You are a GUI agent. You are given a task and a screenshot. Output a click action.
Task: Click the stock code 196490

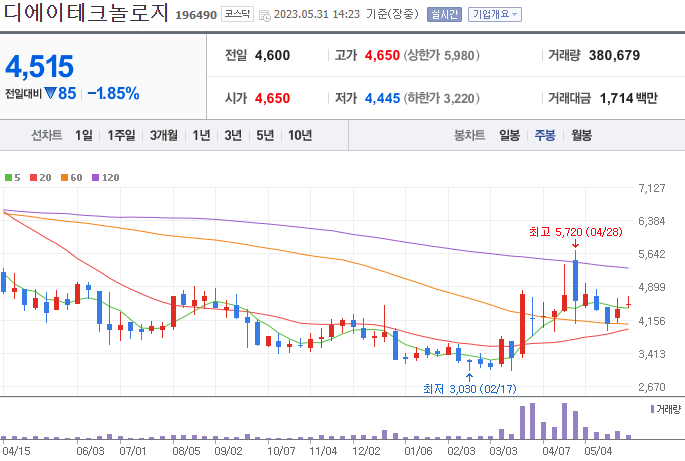pyautogui.click(x=196, y=15)
